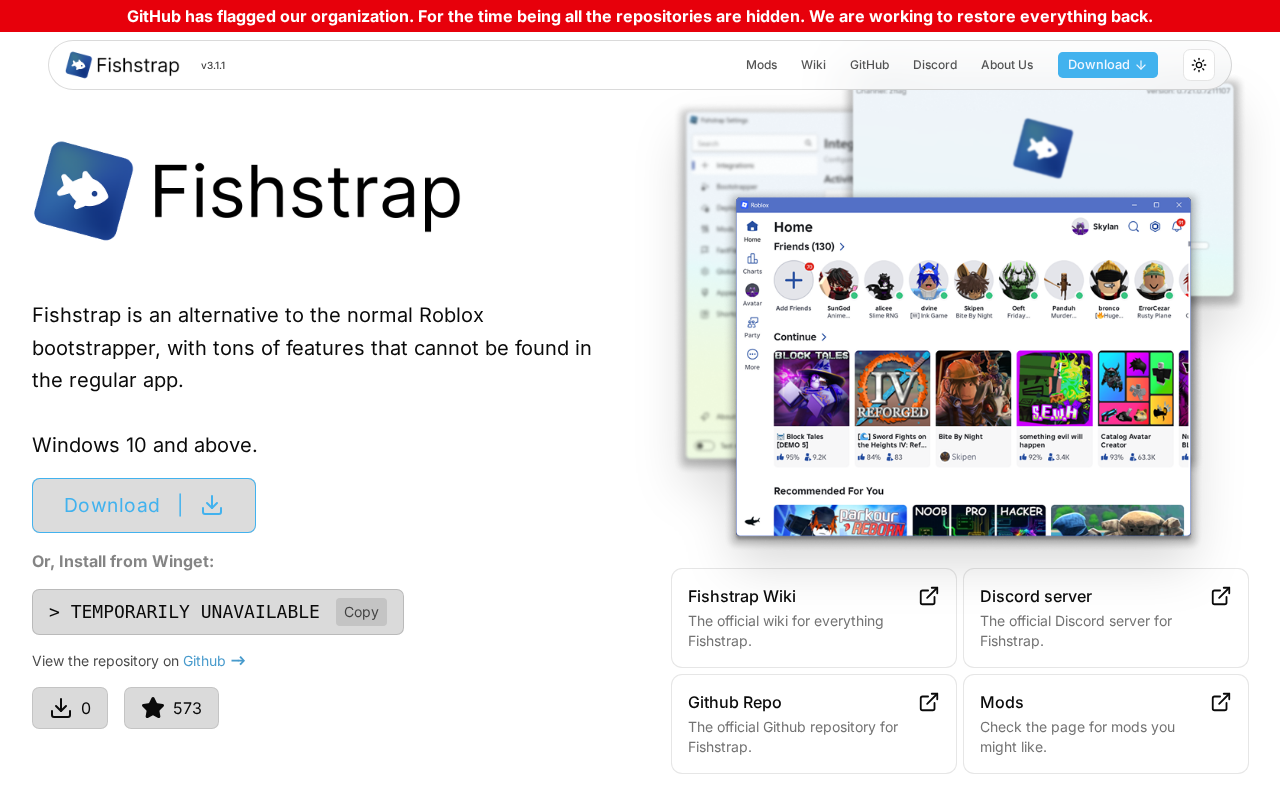This screenshot has width=1280, height=800.
Task: Open the About Us page
Action: [x=1007, y=65]
